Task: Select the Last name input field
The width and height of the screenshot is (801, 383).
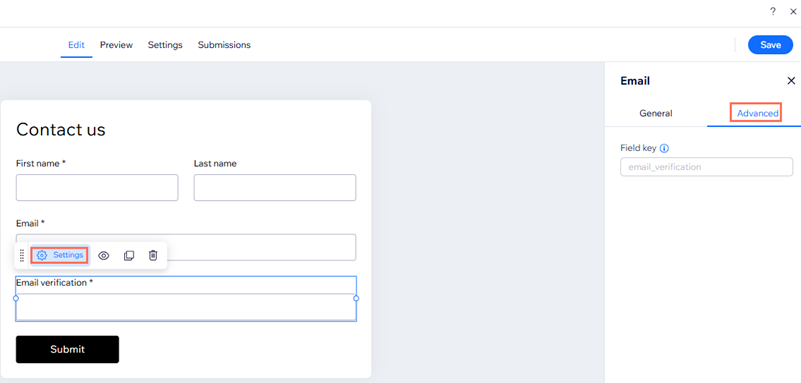Action: coord(275,187)
